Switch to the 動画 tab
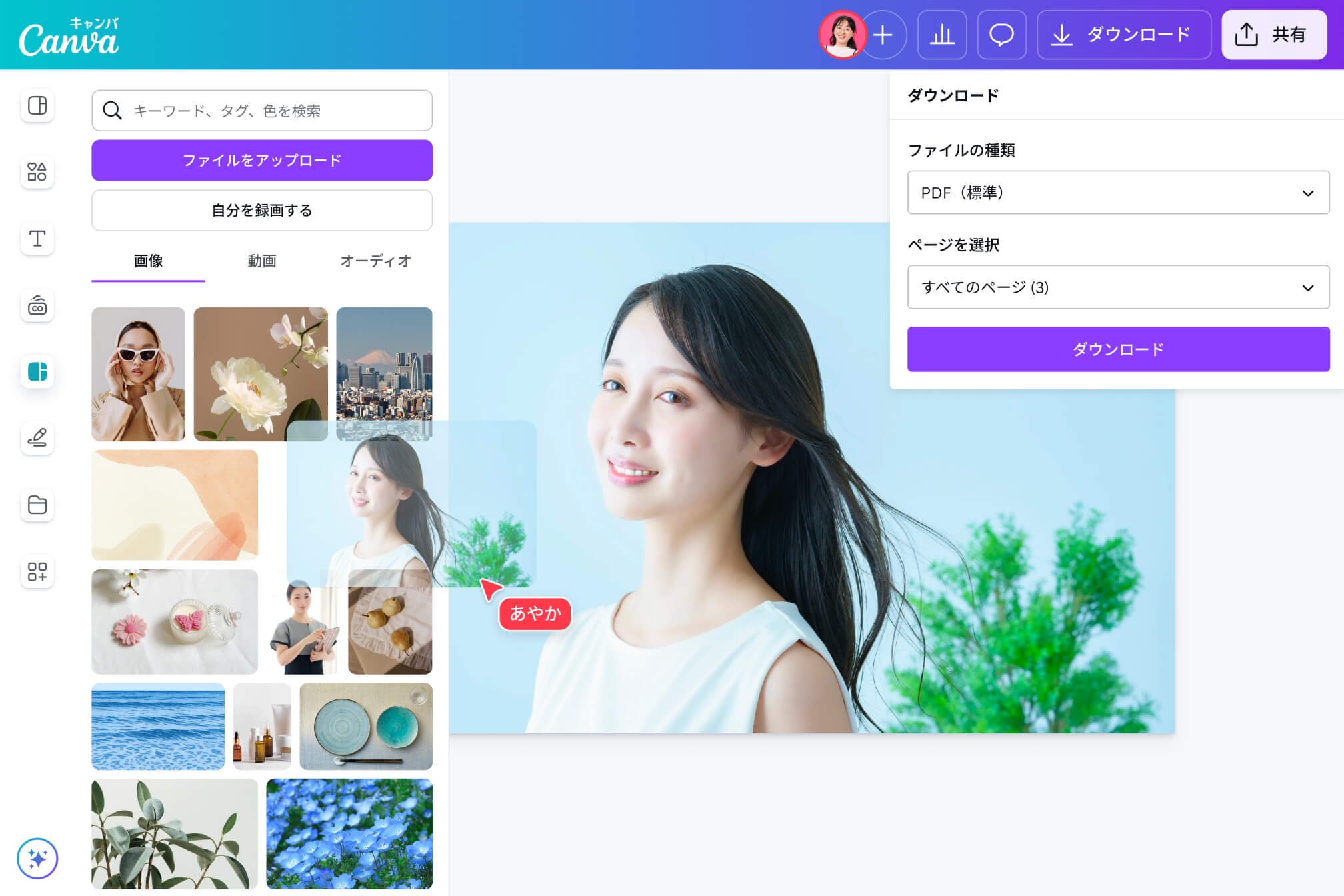The image size is (1344, 896). (x=262, y=261)
